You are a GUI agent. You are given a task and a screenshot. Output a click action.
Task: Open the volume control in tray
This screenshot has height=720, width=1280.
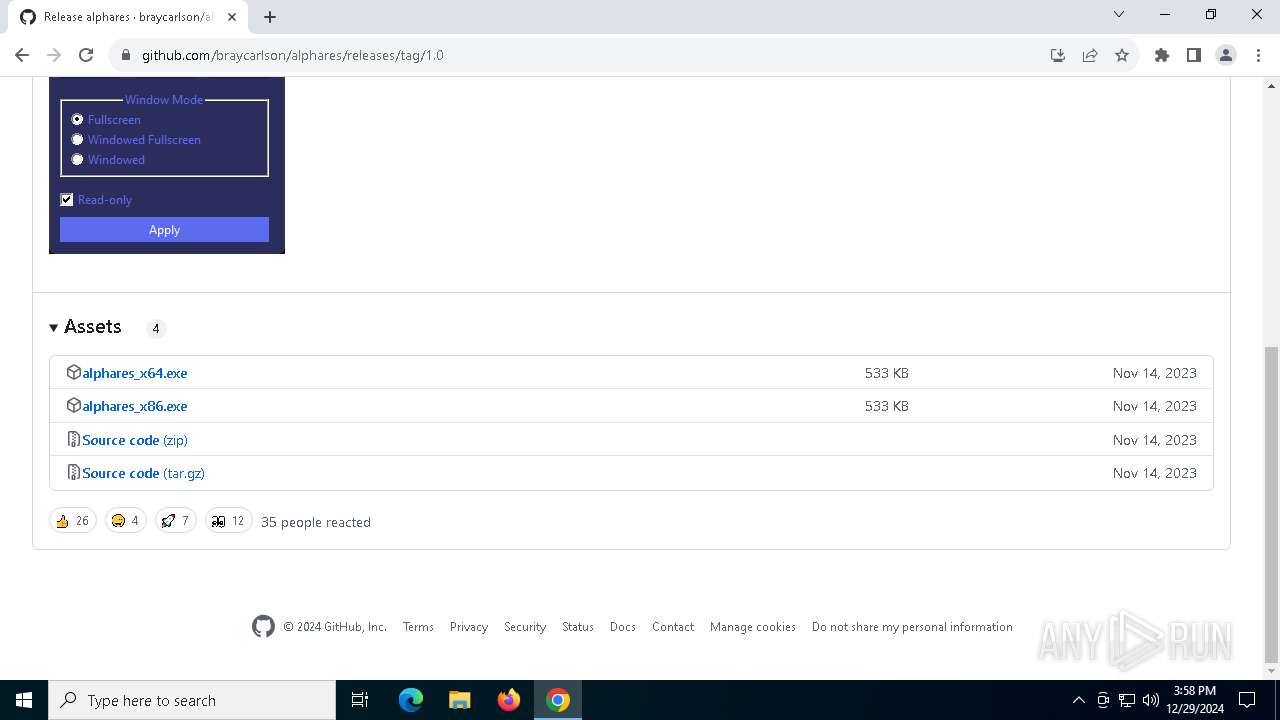point(1150,700)
